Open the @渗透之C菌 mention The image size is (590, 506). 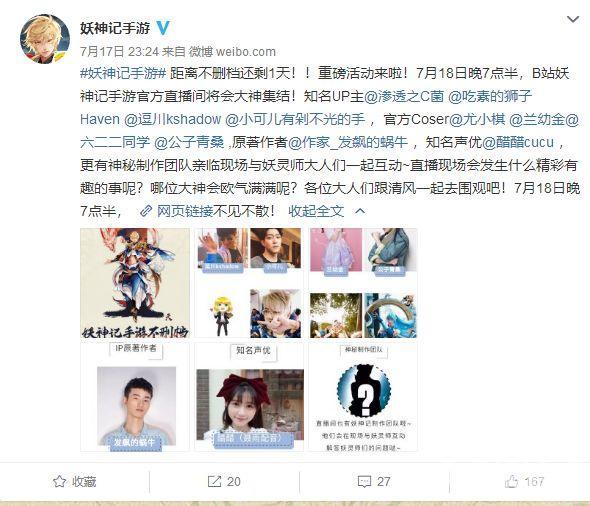coord(404,96)
